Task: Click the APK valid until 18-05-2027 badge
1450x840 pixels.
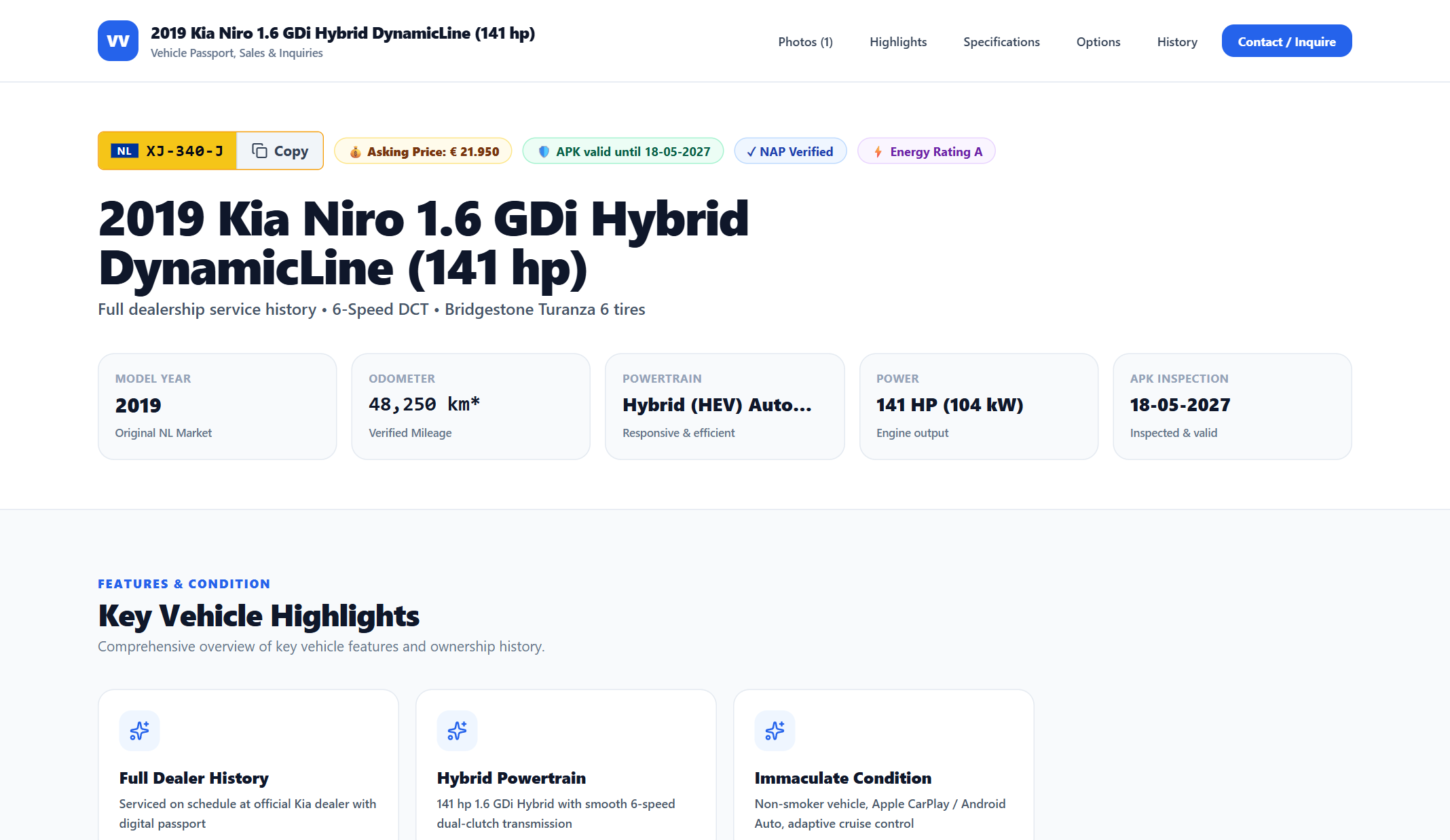Action: tap(623, 151)
